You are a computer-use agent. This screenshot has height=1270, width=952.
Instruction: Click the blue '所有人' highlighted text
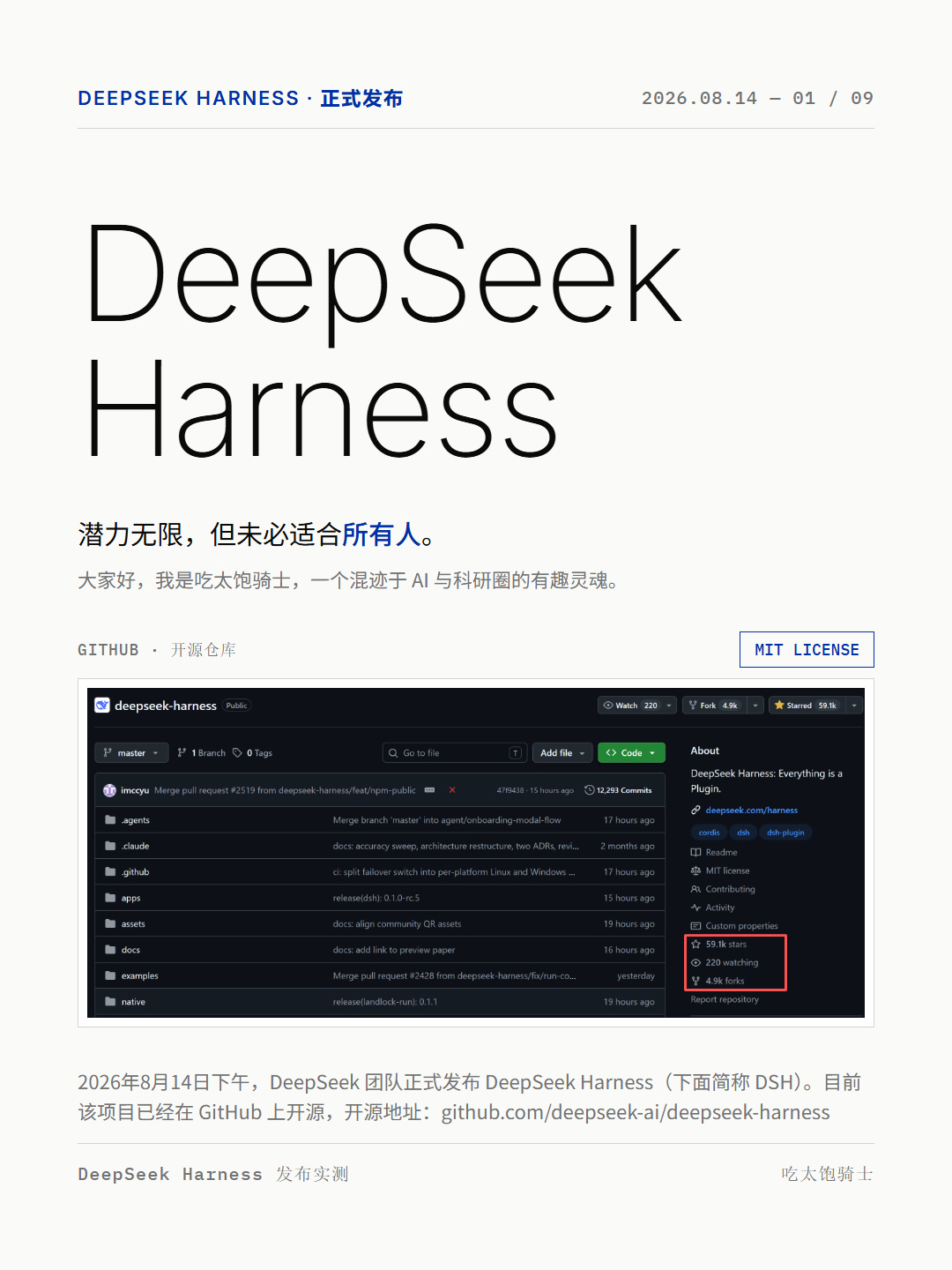381,534
